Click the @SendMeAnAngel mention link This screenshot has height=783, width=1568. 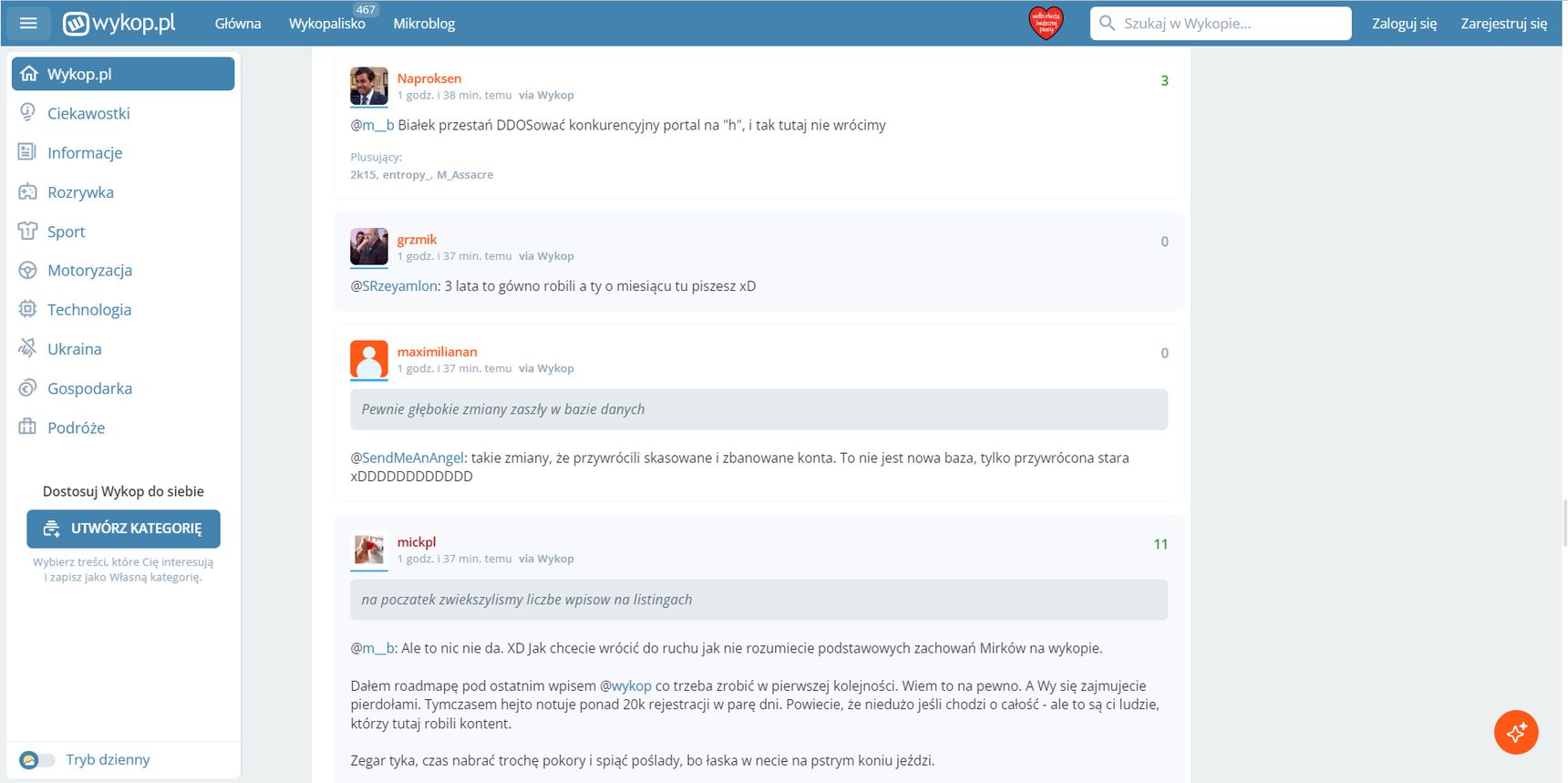tap(413, 458)
